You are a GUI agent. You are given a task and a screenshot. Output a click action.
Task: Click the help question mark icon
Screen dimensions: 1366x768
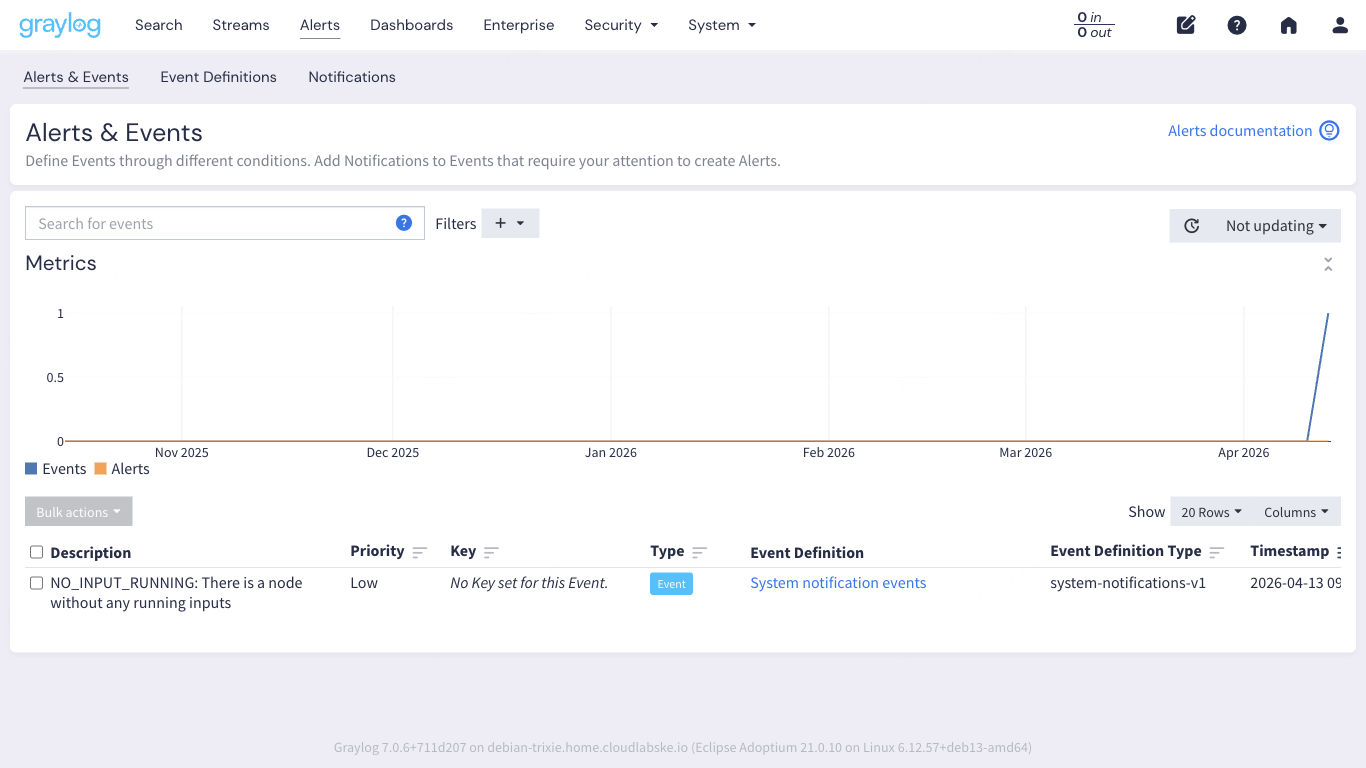[x=1237, y=25]
